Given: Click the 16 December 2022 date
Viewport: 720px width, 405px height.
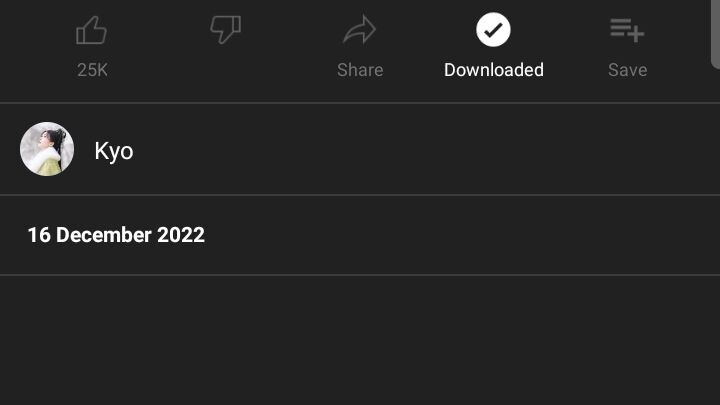Looking at the screenshot, I should point(116,235).
